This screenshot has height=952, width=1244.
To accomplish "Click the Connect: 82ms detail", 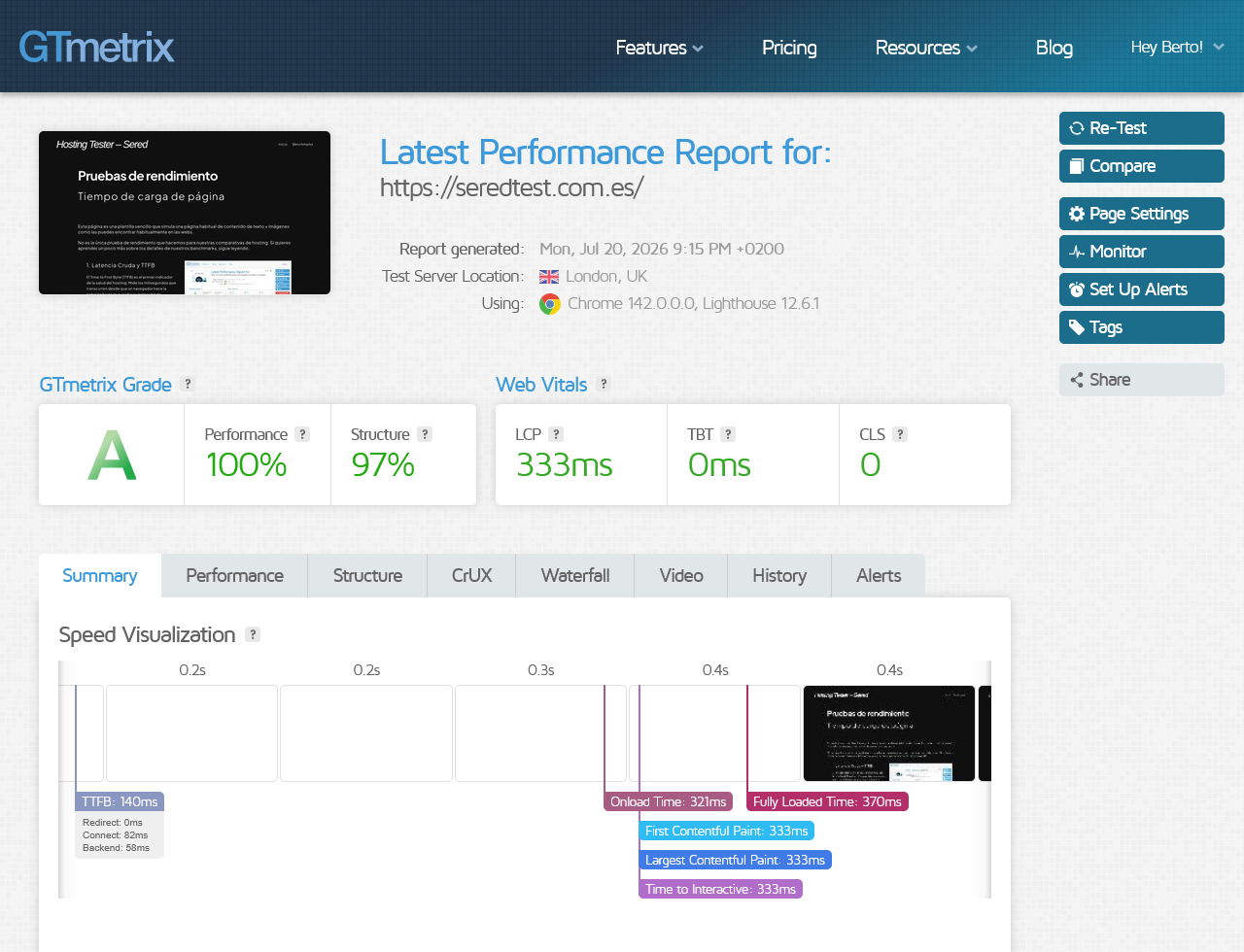I will pyautogui.click(x=116, y=835).
